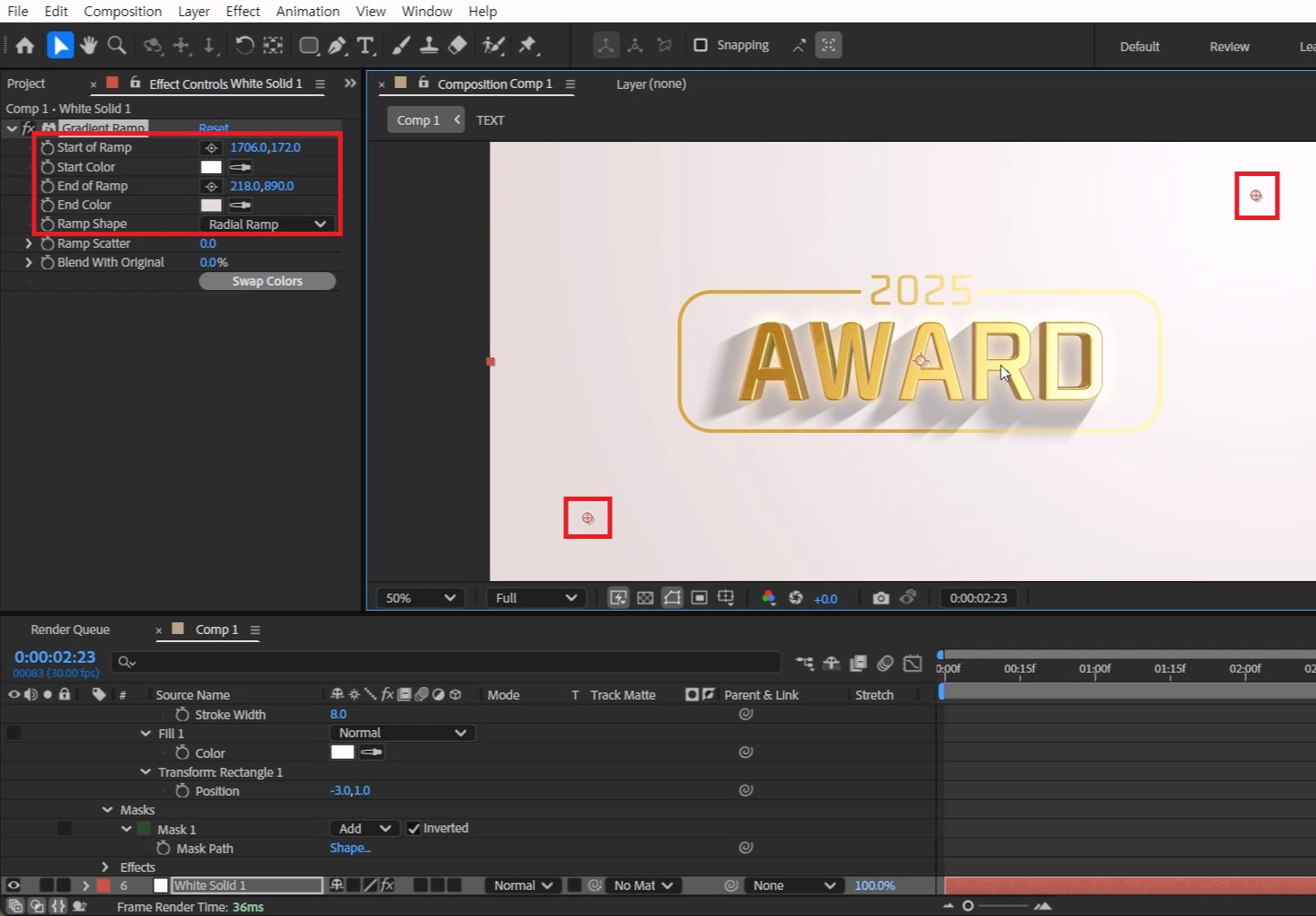The width and height of the screenshot is (1316, 916).
Task: Select the Type (T) tool
Action: coord(365,45)
